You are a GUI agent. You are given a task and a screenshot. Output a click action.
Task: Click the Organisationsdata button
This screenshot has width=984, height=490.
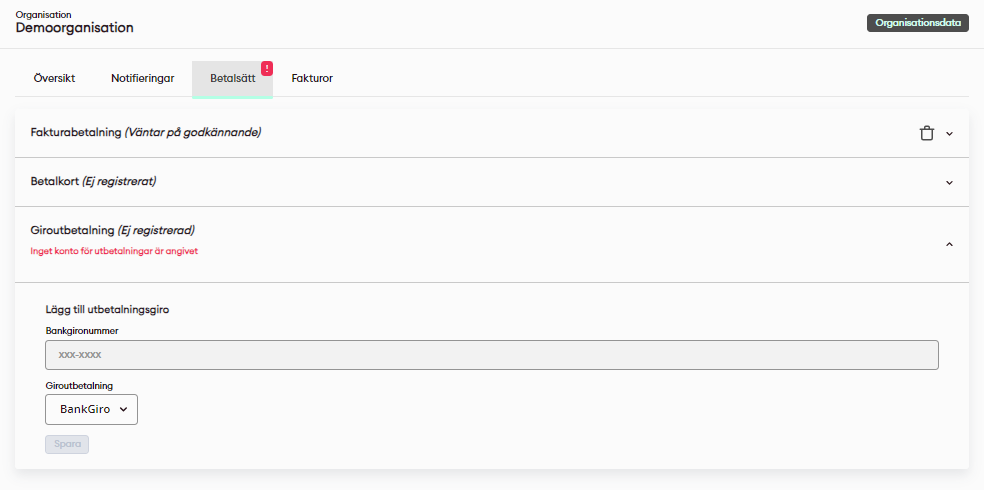click(917, 23)
